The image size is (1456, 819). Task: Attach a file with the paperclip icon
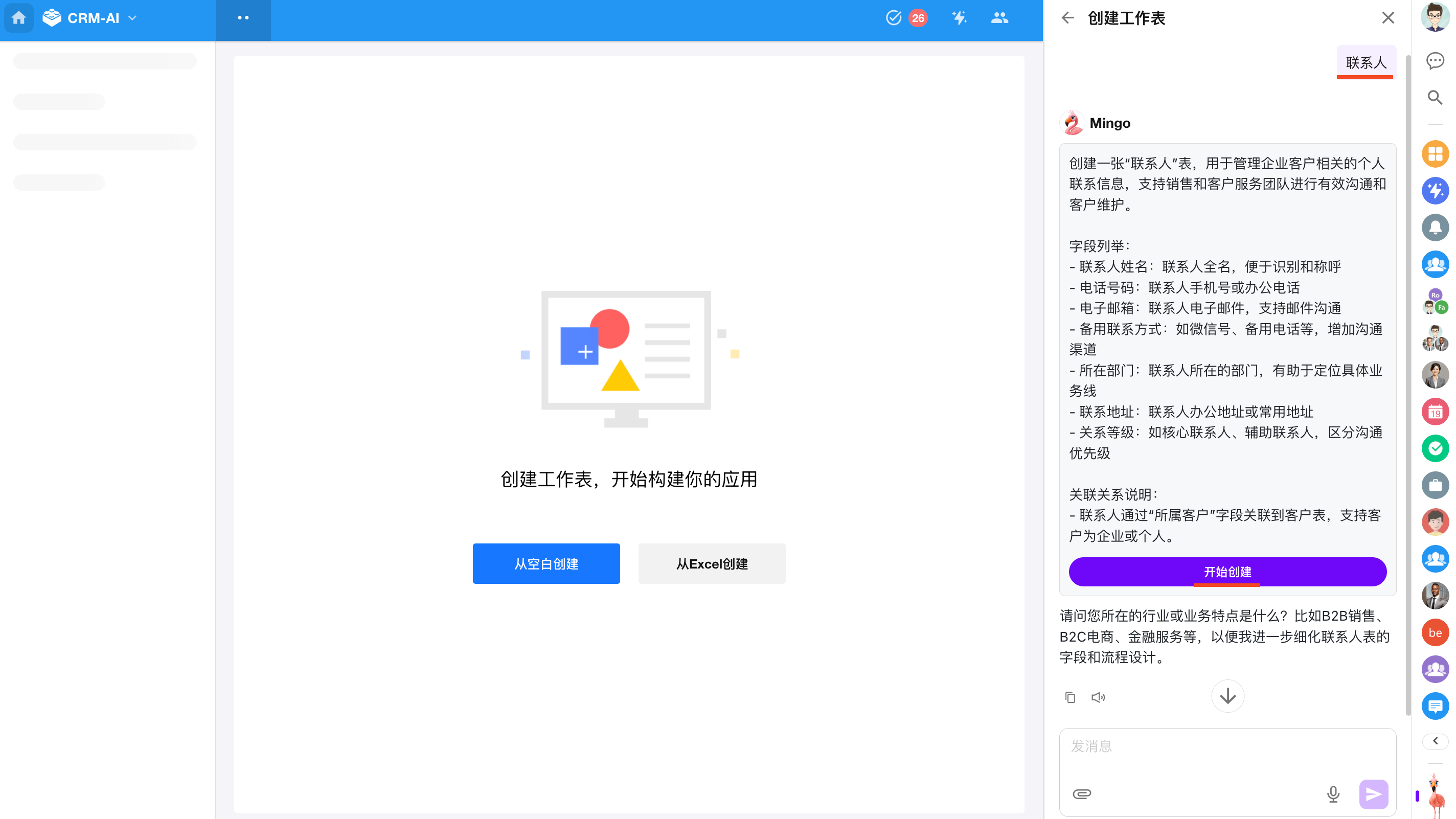click(1082, 794)
